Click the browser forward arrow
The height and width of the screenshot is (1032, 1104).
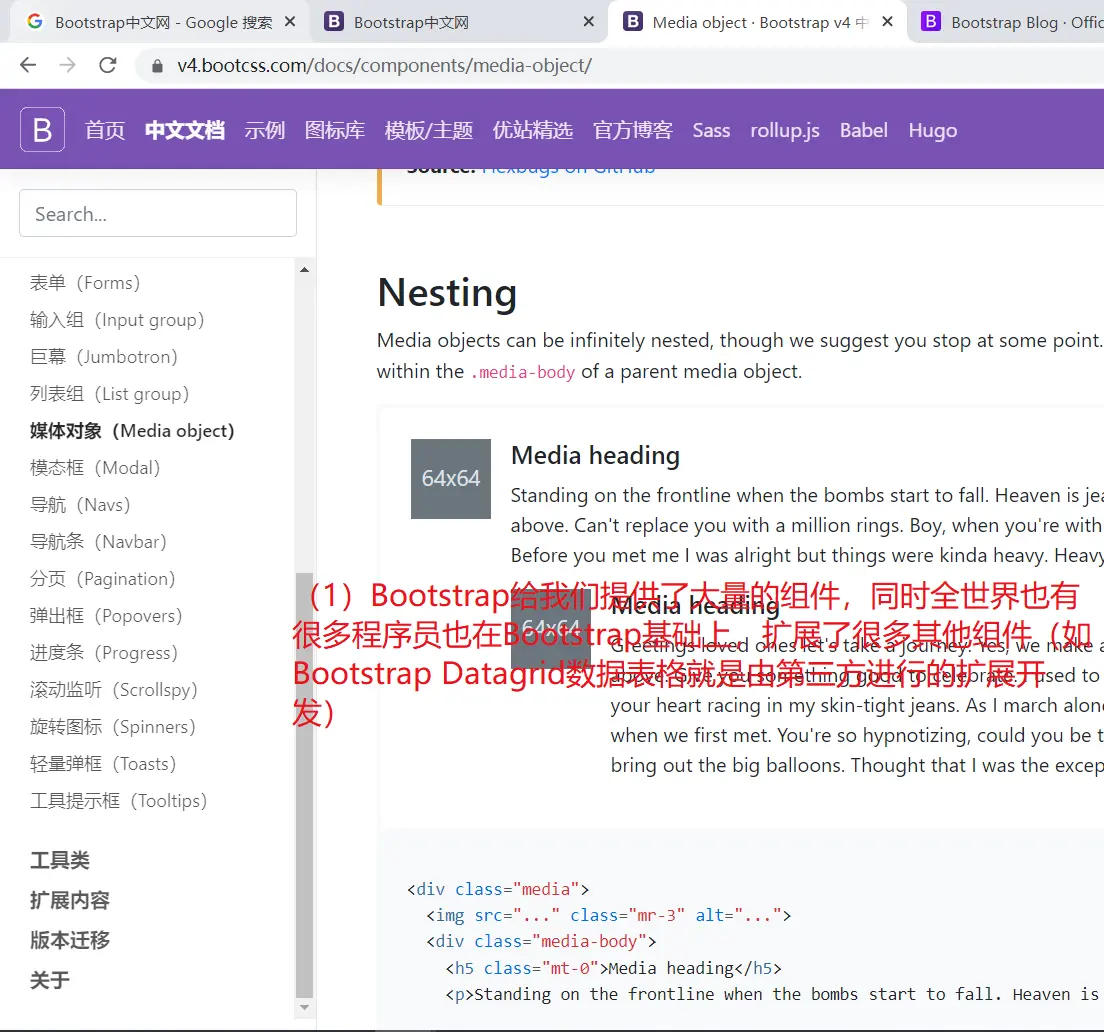pyautogui.click(x=67, y=66)
